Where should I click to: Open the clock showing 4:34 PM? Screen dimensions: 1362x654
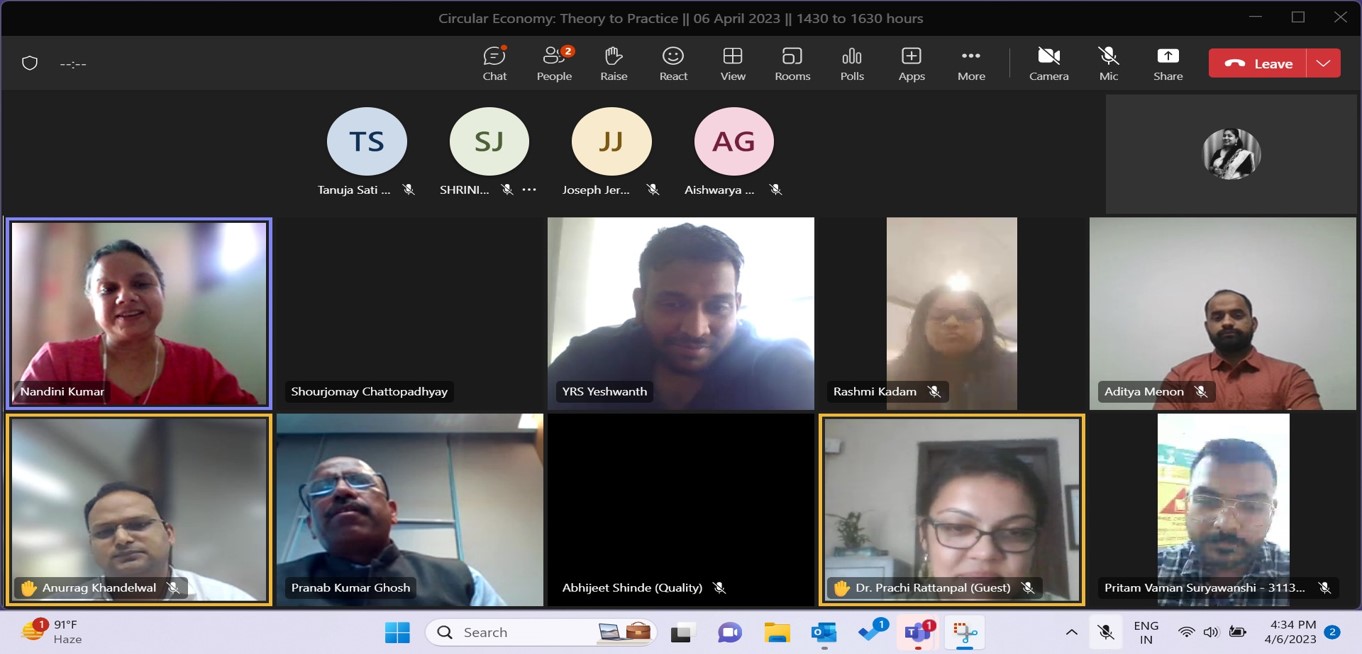coord(1291,632)
